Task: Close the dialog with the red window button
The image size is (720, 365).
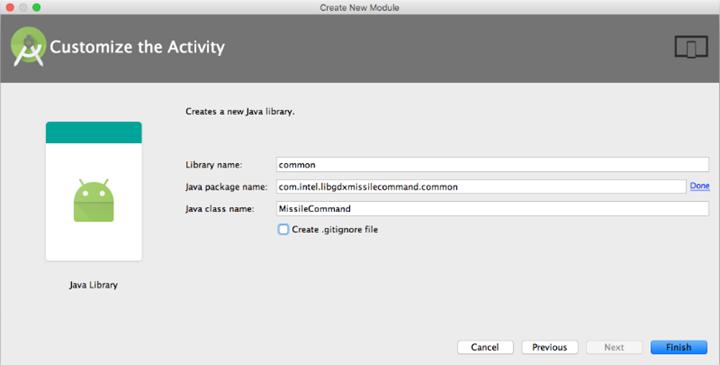Action: tap(10, 7)
